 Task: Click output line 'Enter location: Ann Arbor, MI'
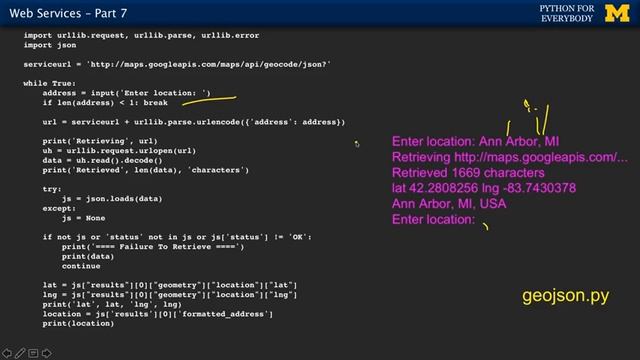tap(476, 142)
